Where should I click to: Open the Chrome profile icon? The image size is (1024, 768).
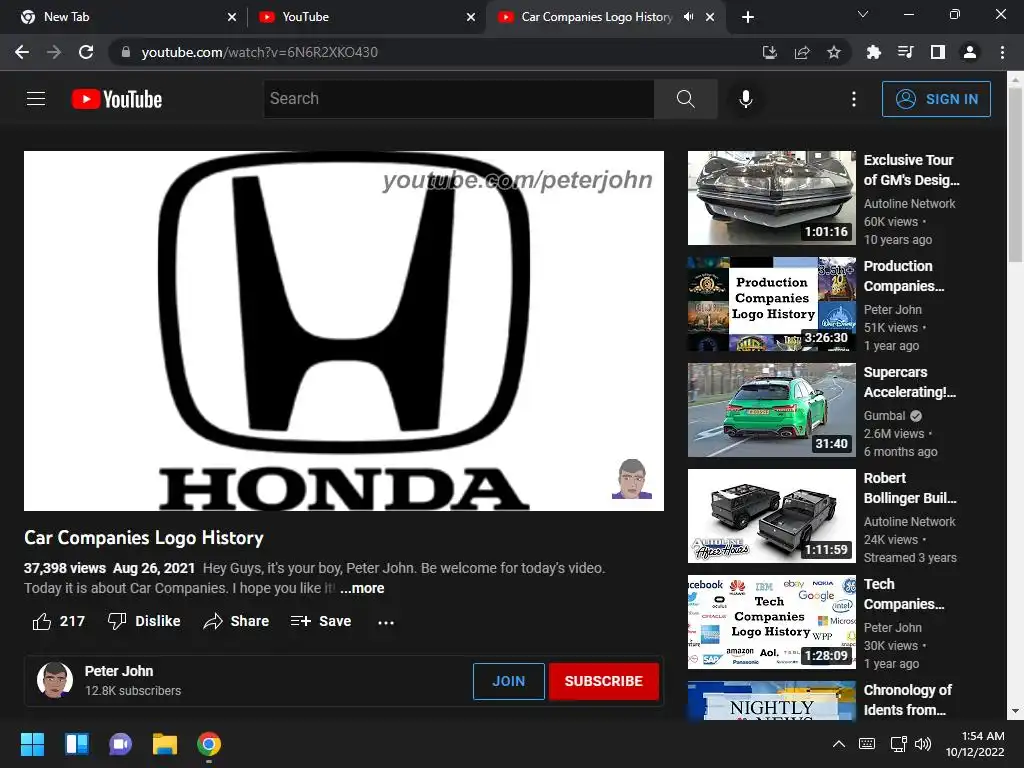point(970,52)
